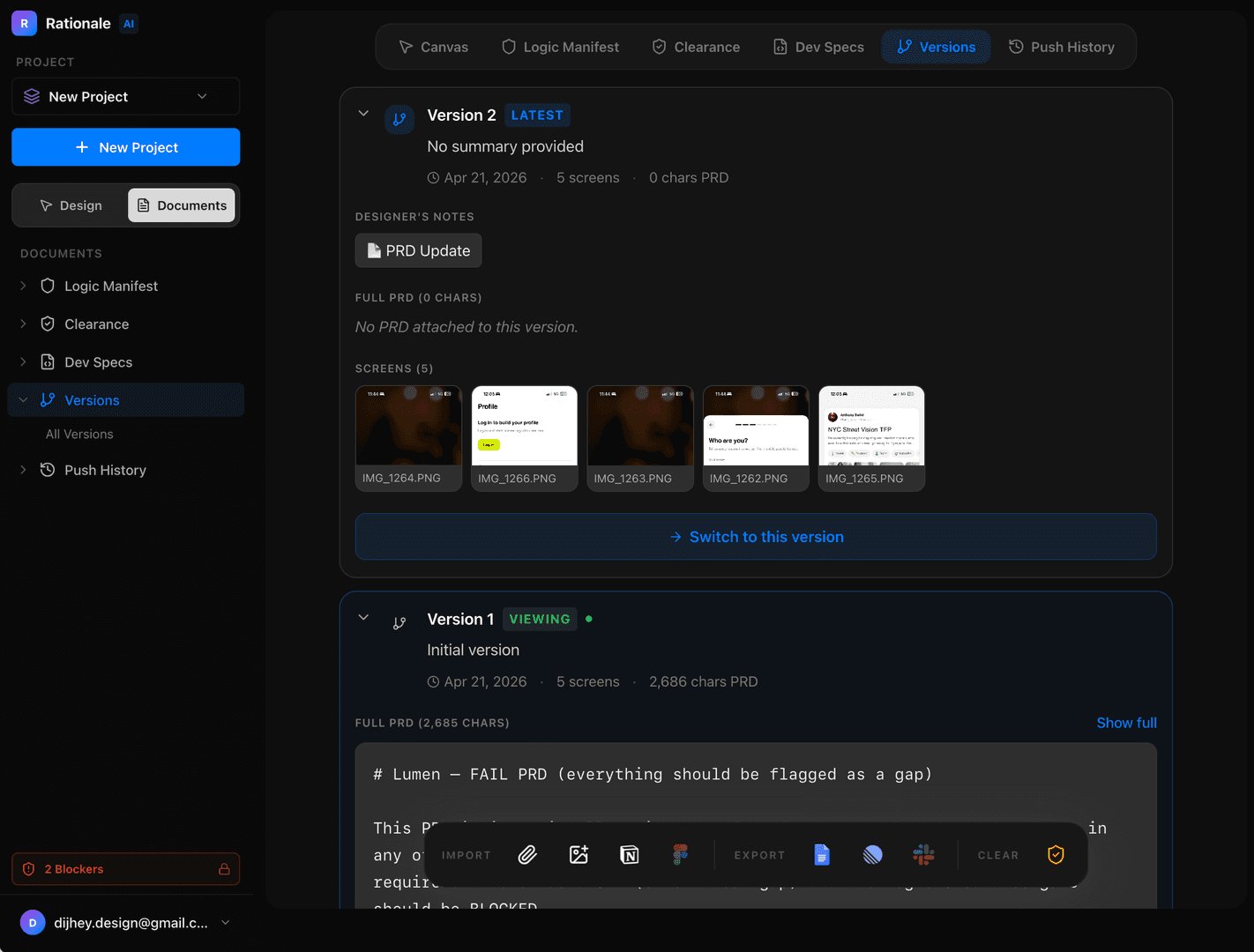Open the New Project selector dropdown

click(x=125, y=97)
